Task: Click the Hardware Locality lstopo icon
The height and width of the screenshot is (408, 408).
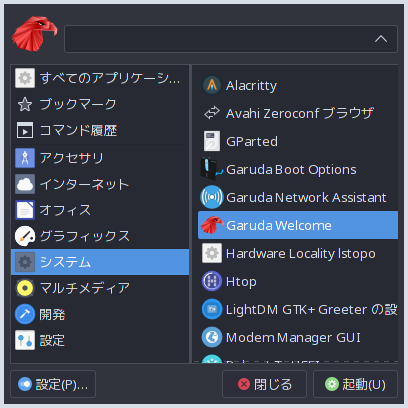Action: pos(212,253)
